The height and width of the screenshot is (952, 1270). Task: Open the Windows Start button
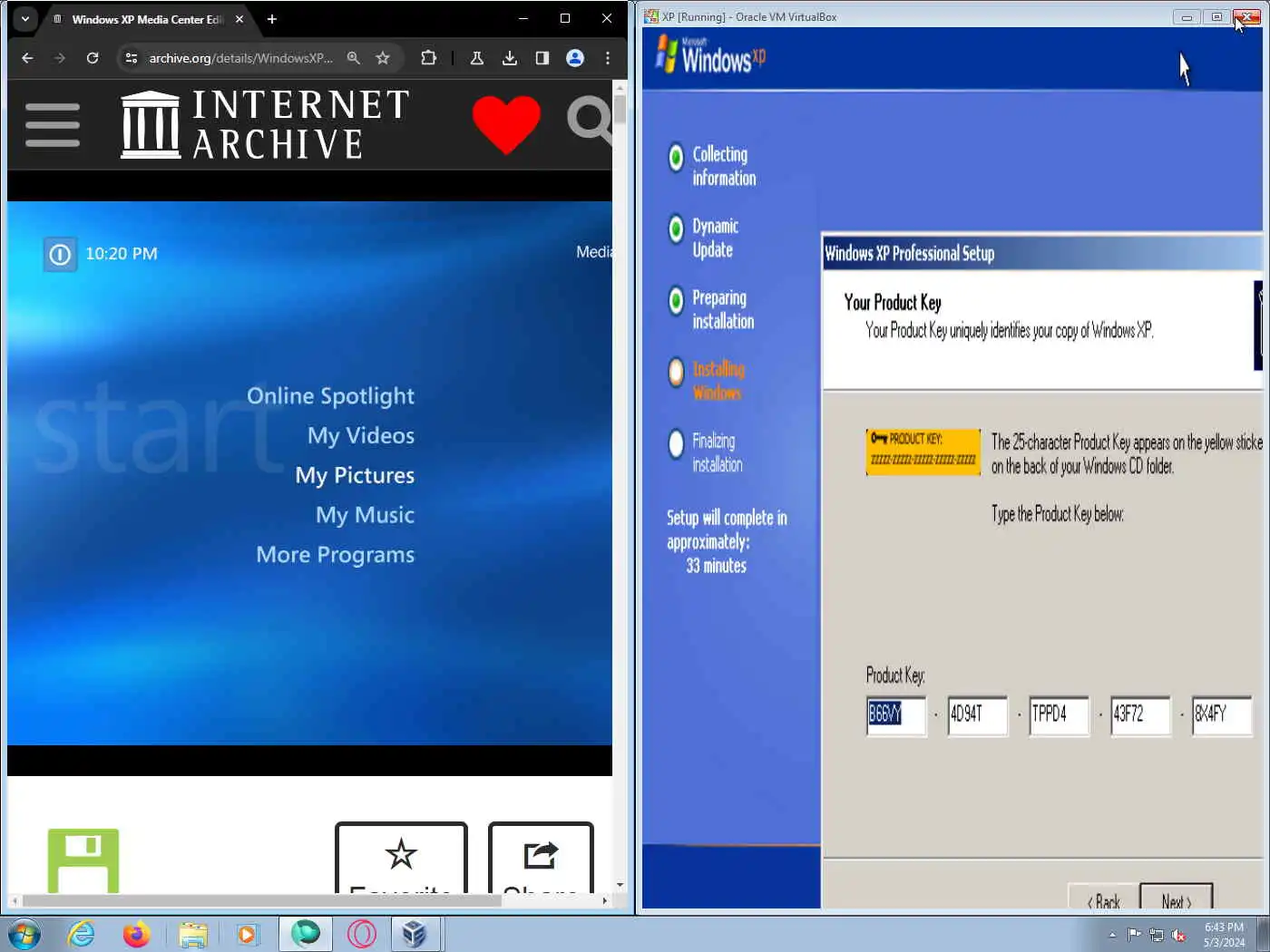24,934
